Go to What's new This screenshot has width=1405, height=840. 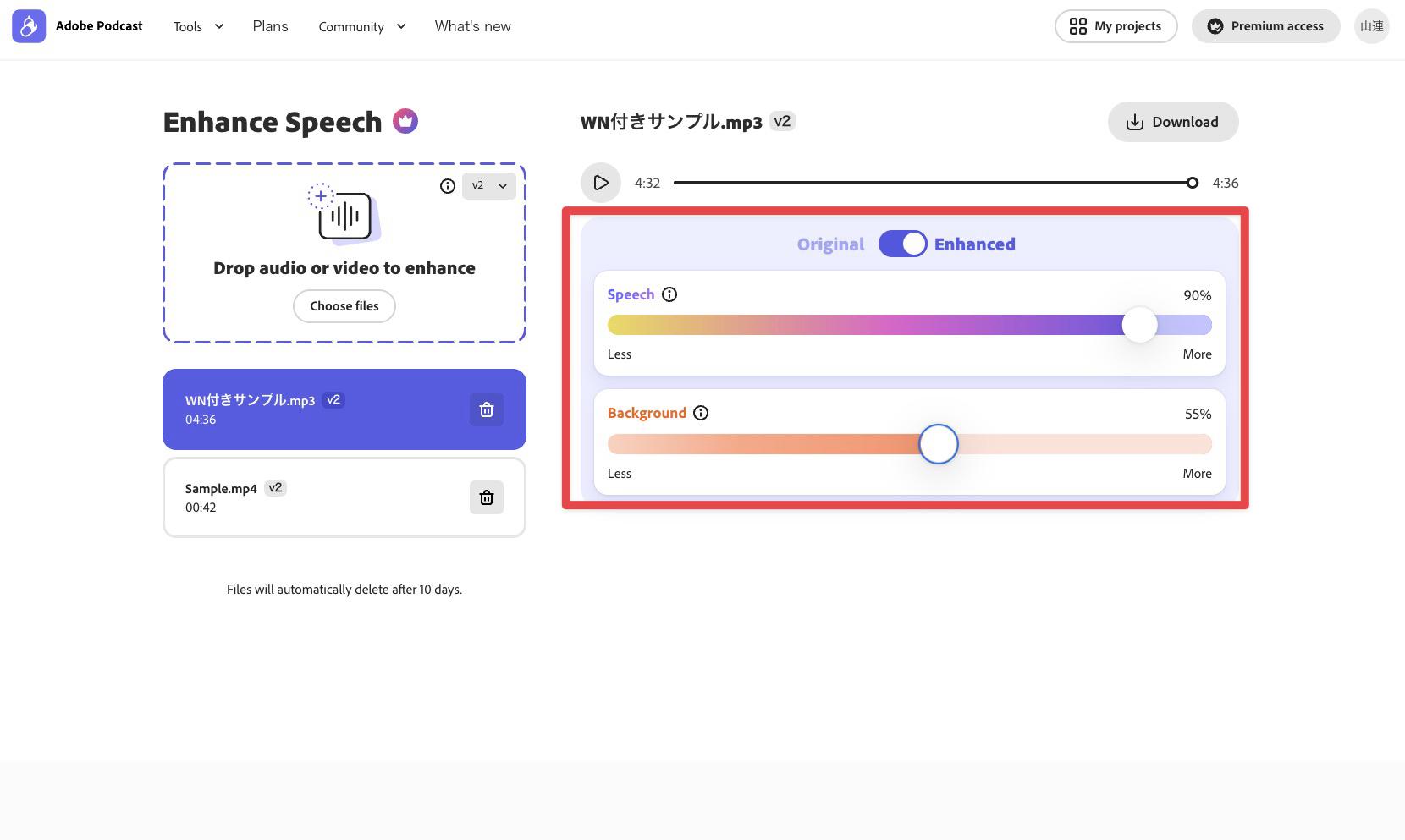click(x=472, y=26)
